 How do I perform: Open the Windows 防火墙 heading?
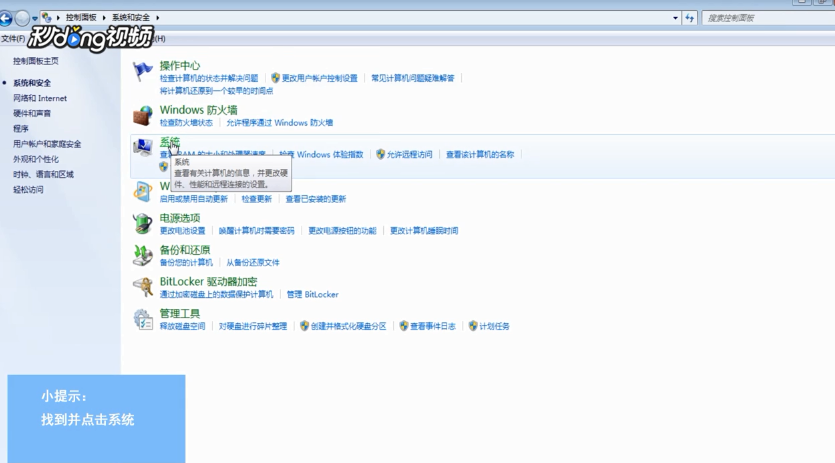click(x=199, y=110)
